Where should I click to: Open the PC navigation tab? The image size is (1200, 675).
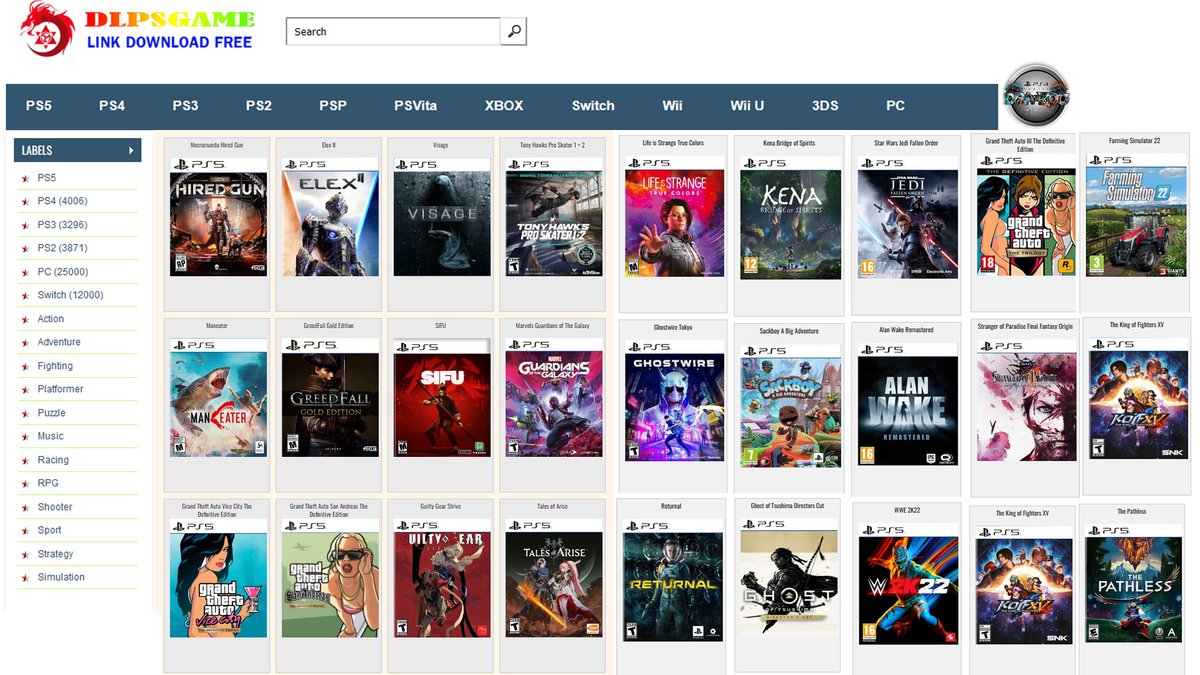click(x=895, y=105)
